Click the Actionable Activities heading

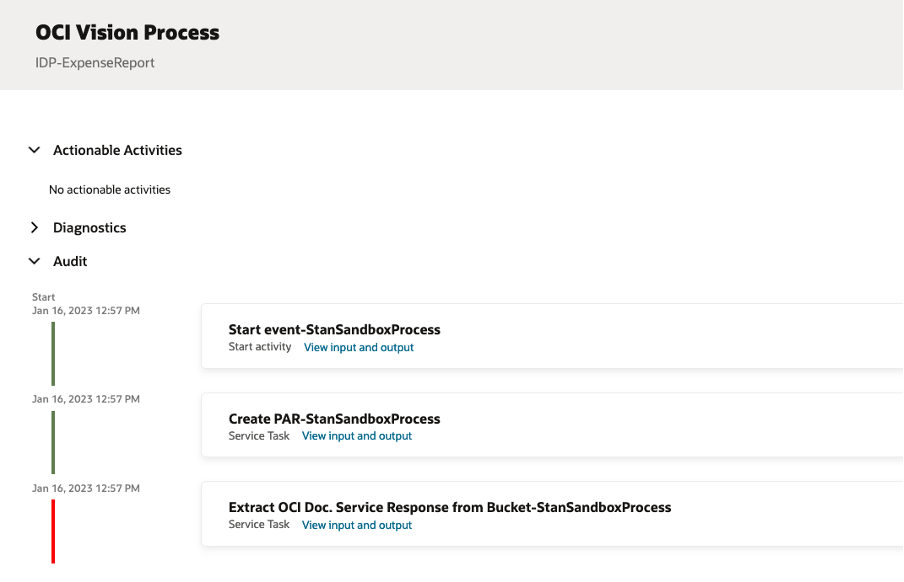(x=117, y=150)
